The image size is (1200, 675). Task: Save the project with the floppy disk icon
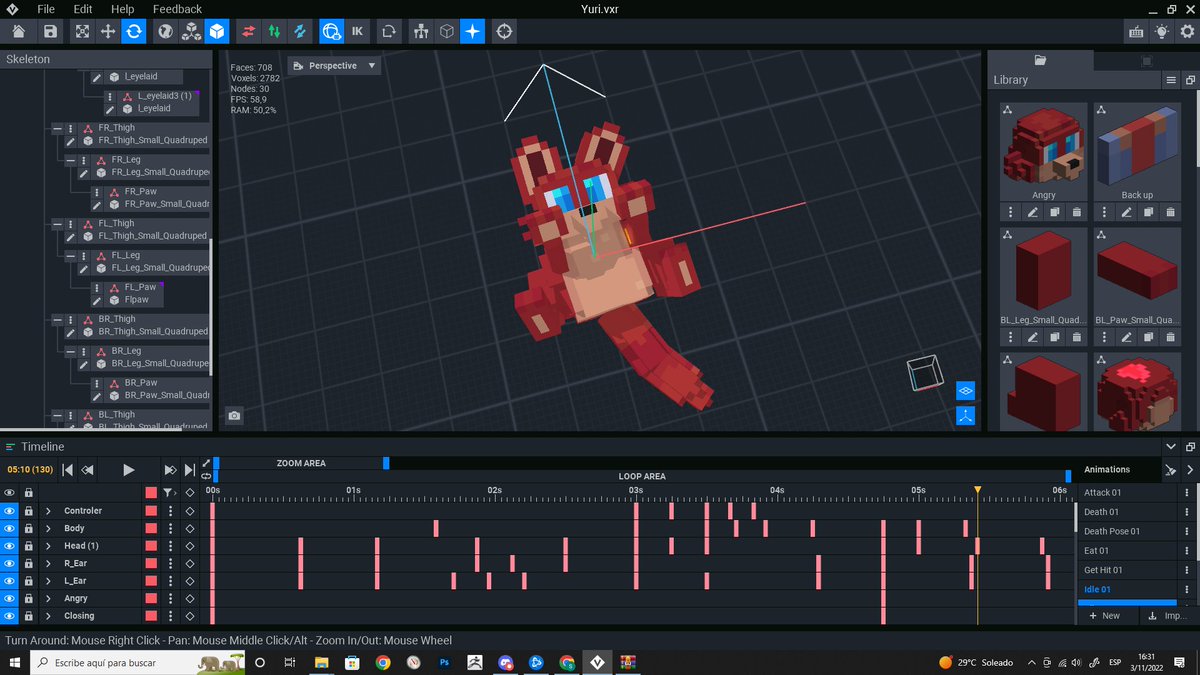pos(49,31)
